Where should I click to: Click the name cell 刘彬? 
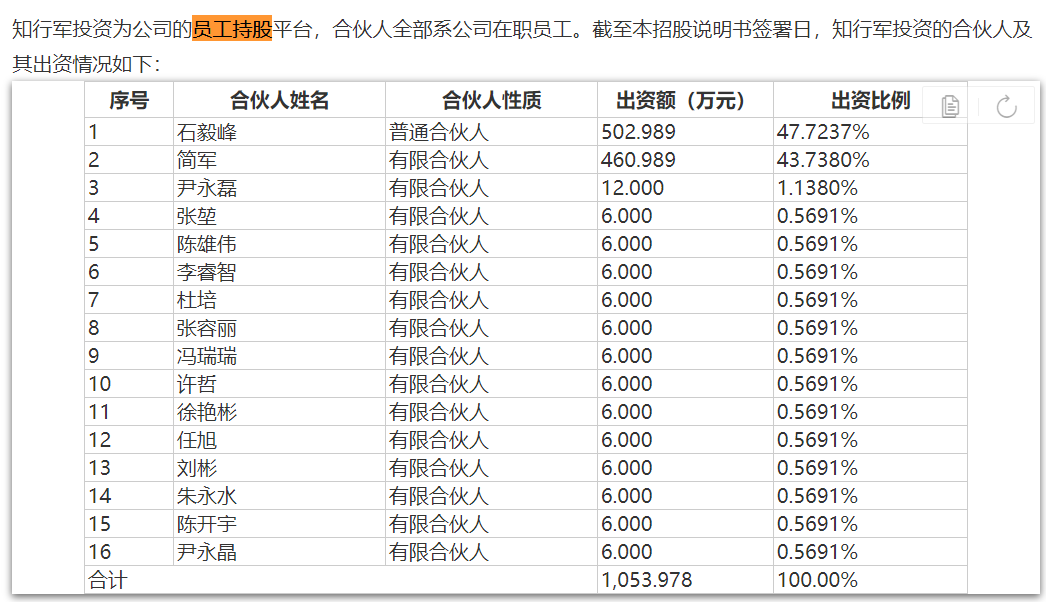click(280, 469)
